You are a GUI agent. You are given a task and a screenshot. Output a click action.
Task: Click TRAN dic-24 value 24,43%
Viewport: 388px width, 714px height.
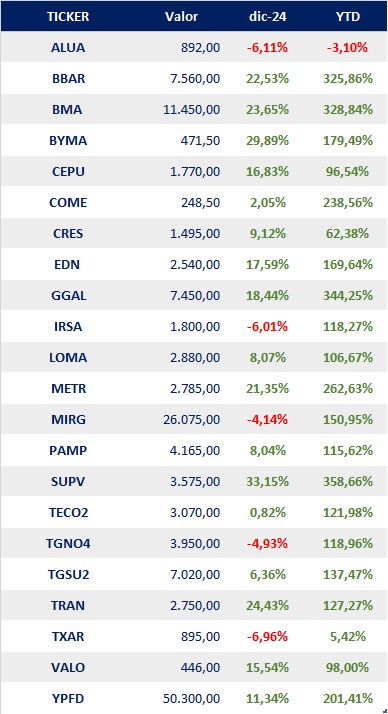(x=267, y=605)
